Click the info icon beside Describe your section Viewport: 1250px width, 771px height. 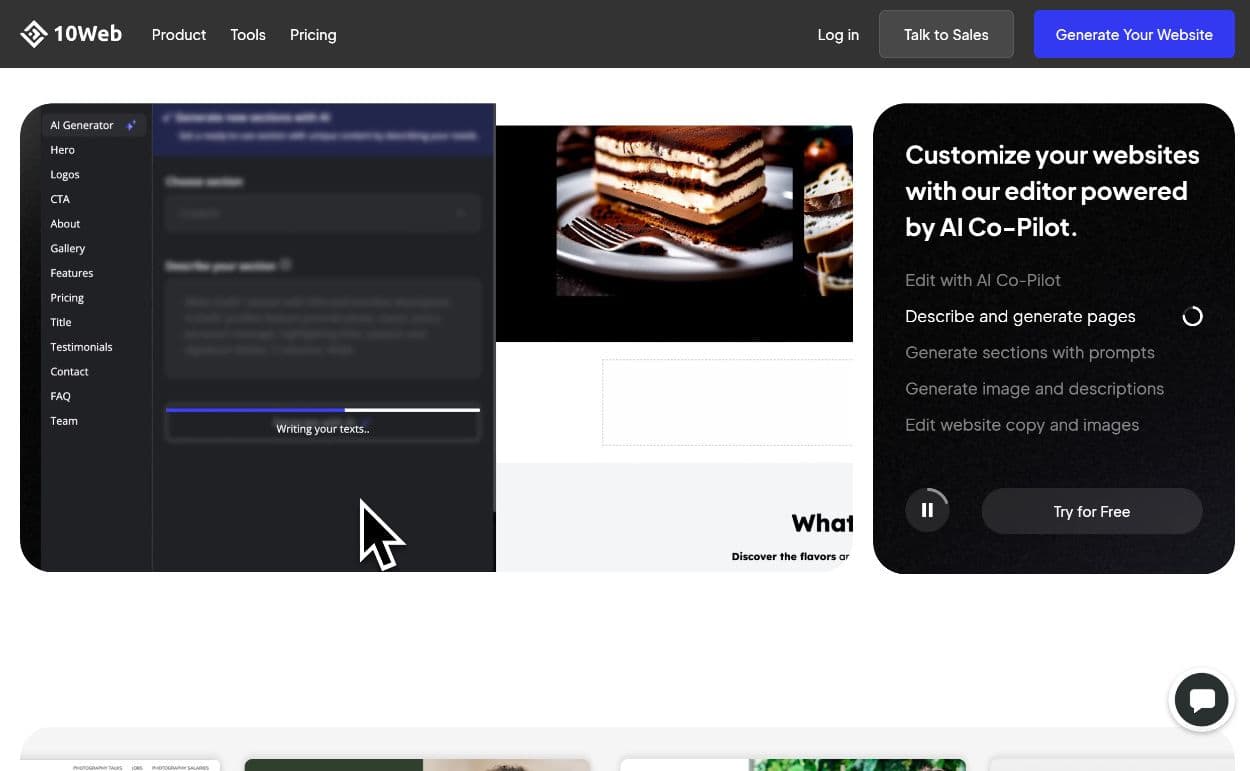287,265
